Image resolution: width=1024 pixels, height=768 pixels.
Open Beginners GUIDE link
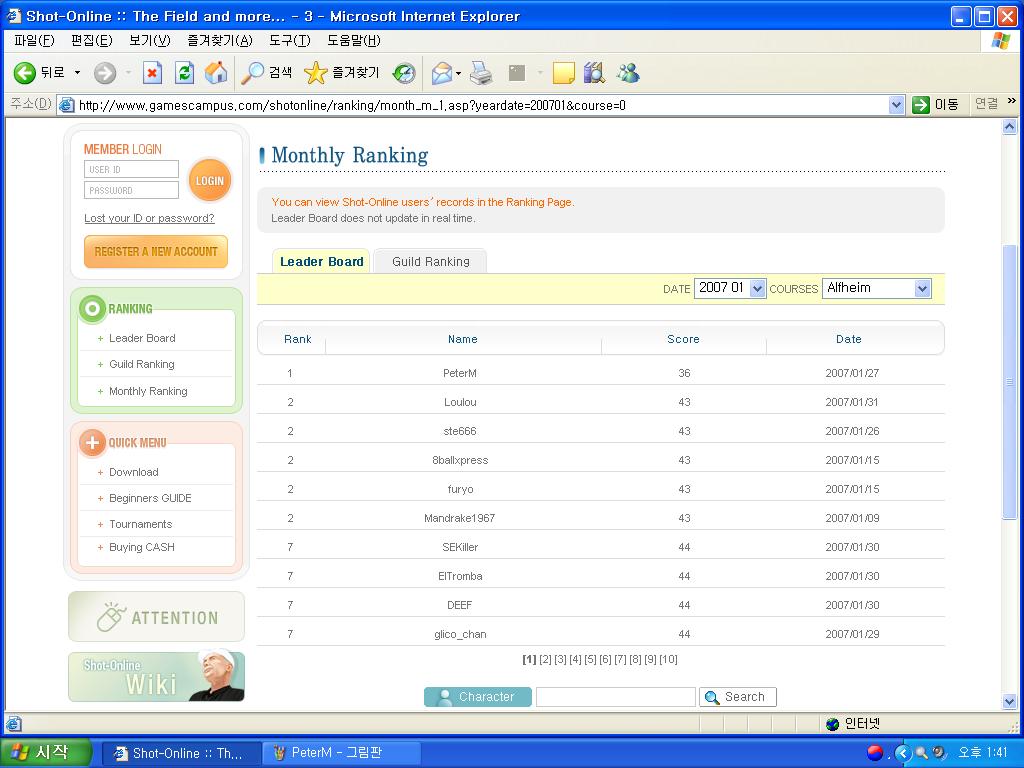coord(150,498)
